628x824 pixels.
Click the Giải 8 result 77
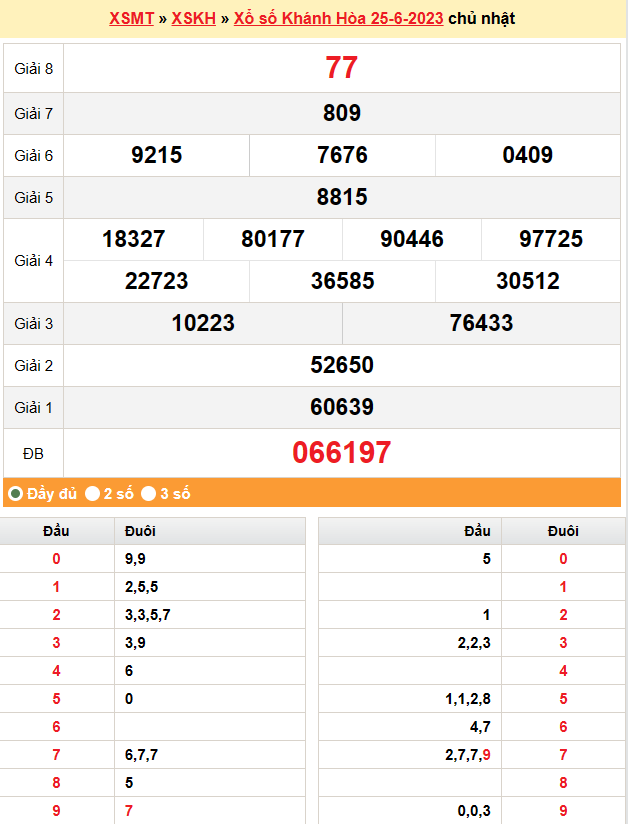tap(341, 68)
